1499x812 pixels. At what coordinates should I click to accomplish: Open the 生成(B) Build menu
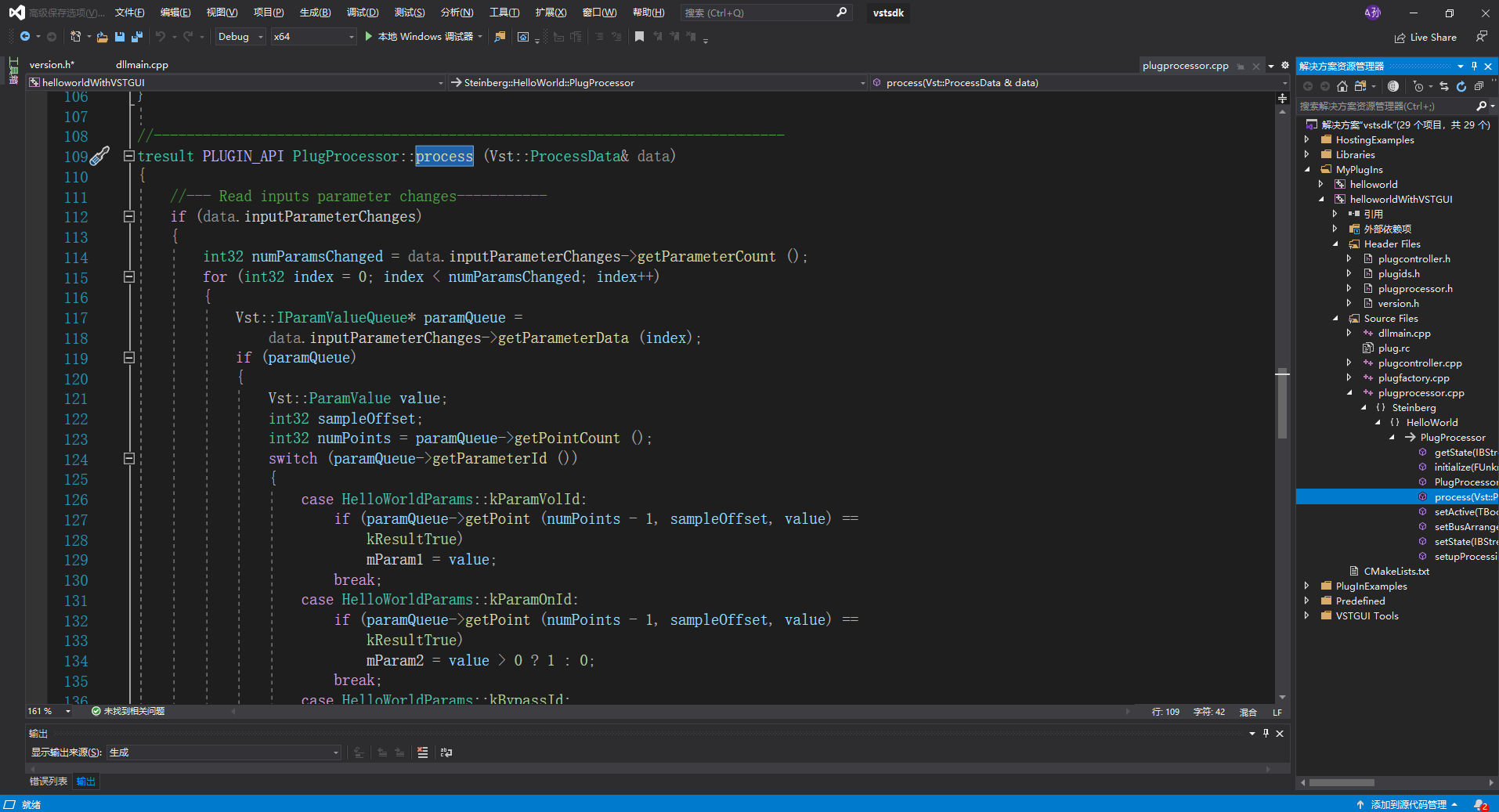[x=315, y=13]
